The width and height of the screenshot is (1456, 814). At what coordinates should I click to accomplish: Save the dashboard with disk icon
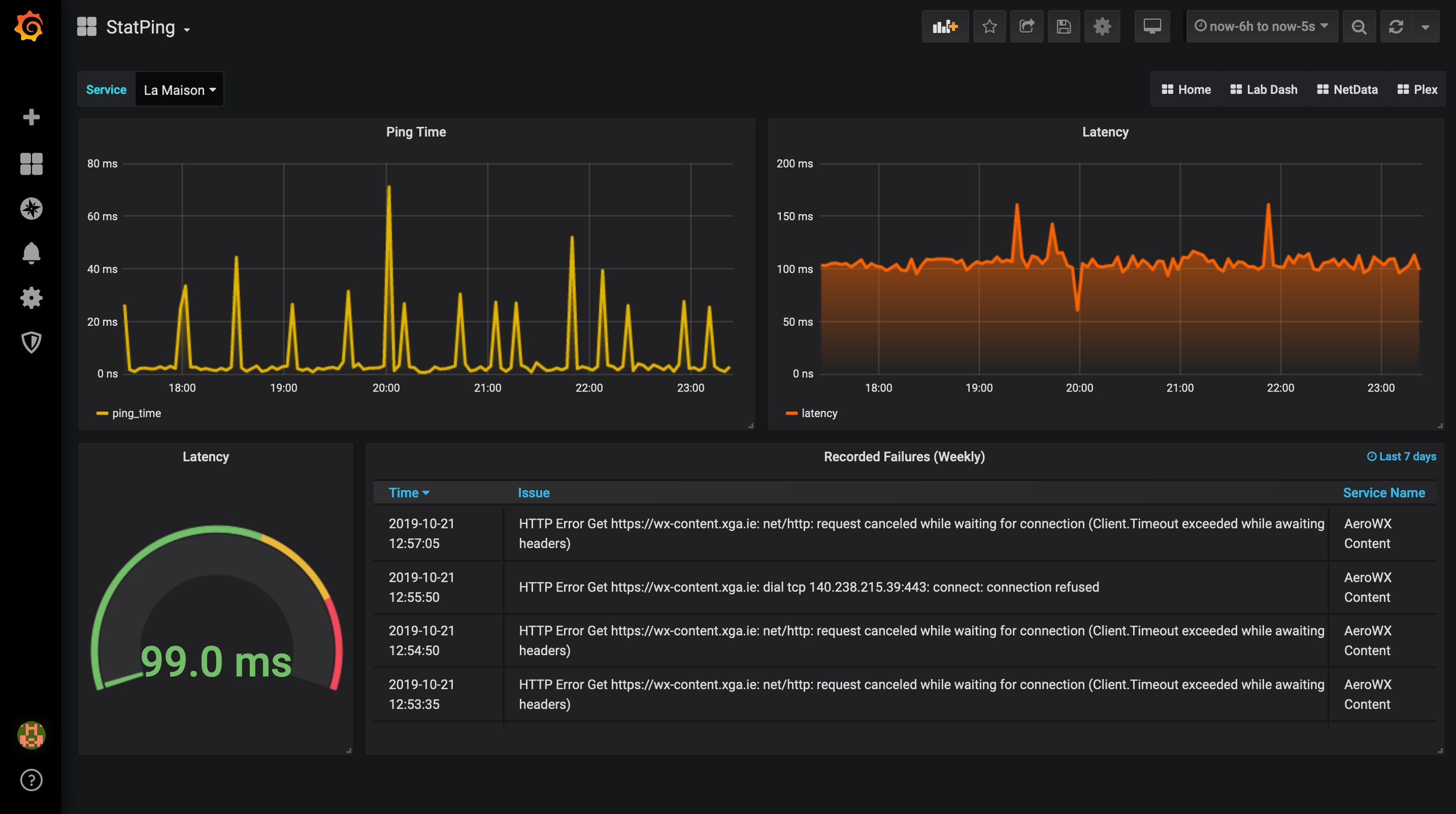point(1063,26)
